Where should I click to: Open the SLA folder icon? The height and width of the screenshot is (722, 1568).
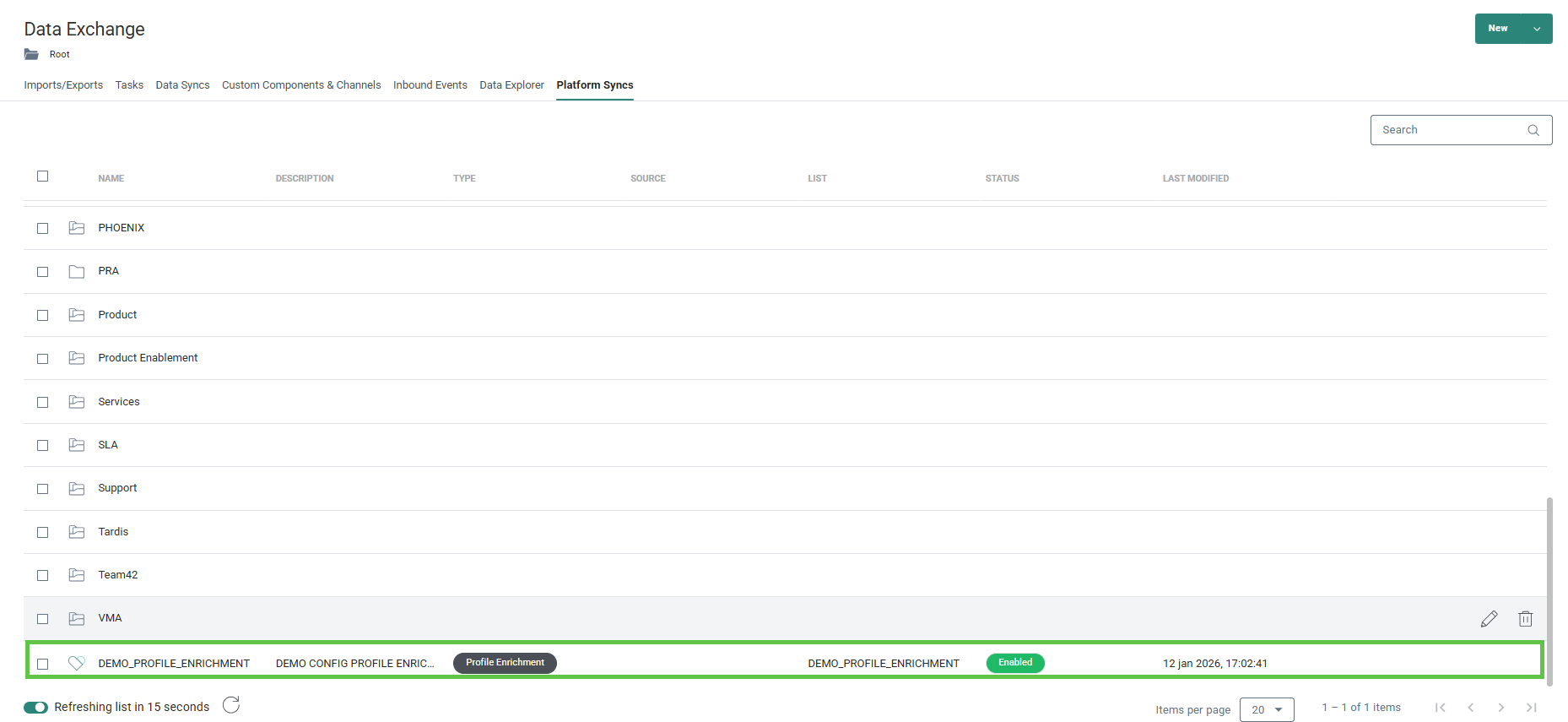[x=77, y=445]
